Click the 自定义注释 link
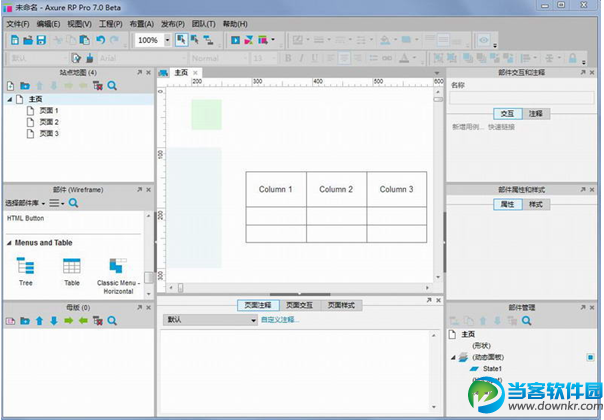The image size is (604, 420). point(279,320)
